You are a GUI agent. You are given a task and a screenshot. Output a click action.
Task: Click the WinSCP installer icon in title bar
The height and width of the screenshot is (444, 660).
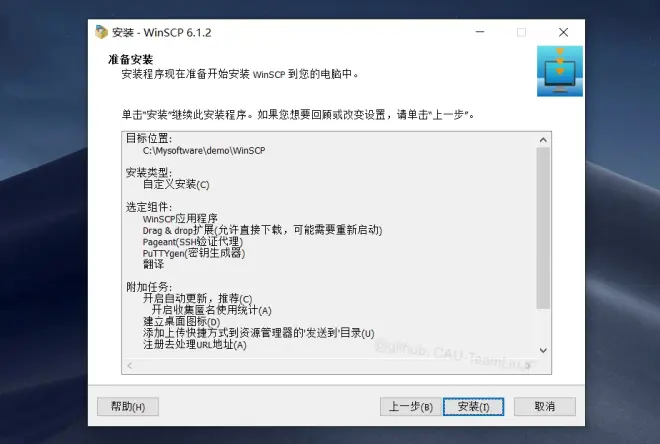tap(101, 32)
